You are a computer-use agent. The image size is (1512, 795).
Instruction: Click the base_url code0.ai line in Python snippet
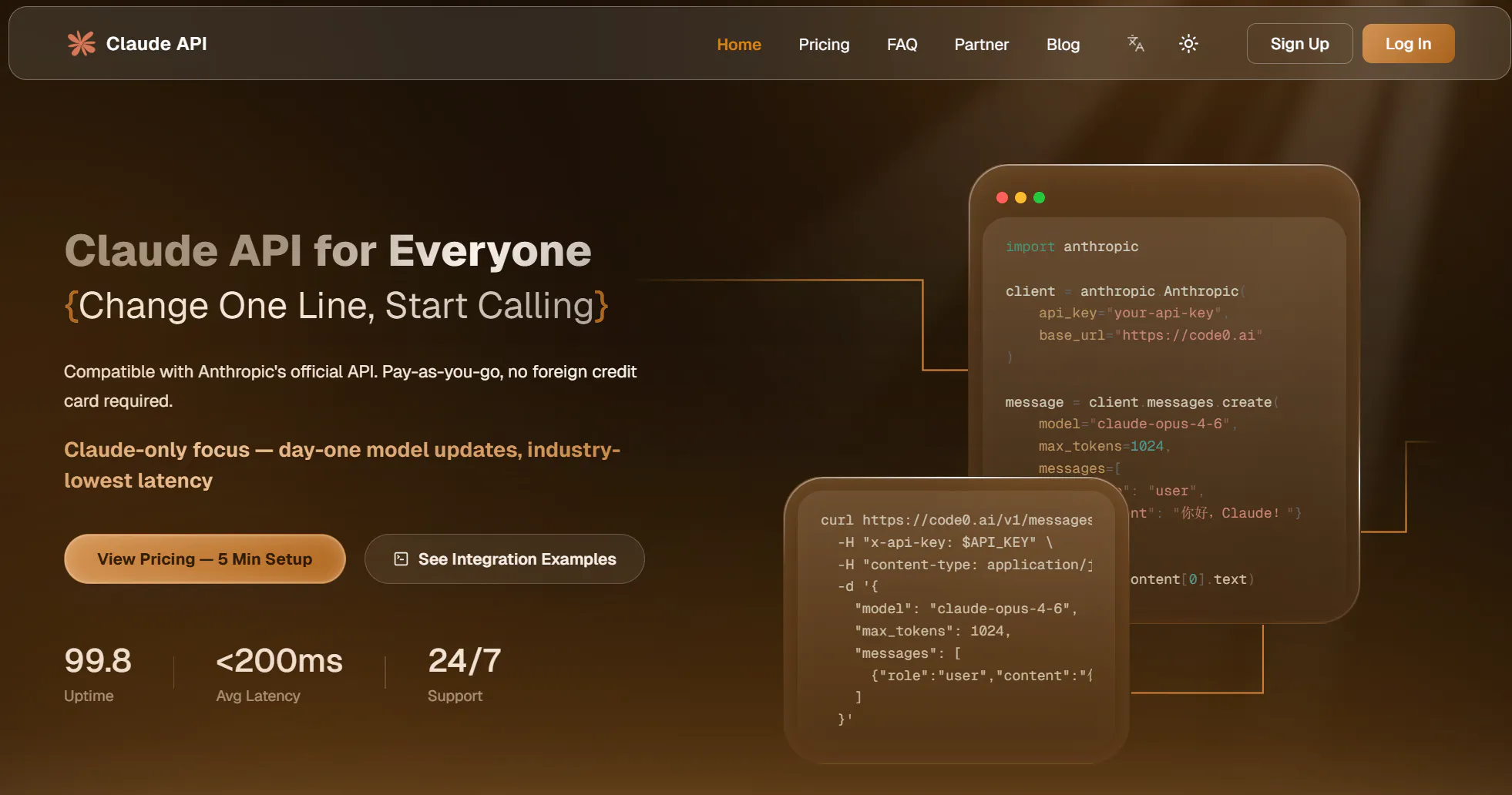1150,335
